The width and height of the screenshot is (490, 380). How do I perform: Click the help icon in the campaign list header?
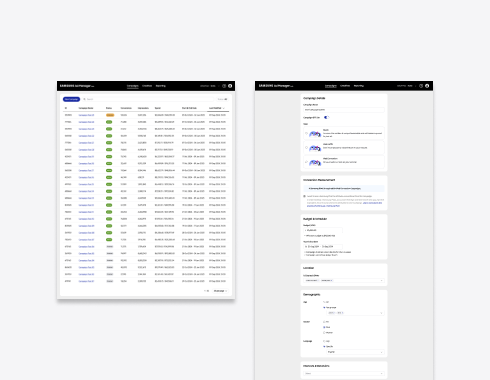(x=224, y=86)
